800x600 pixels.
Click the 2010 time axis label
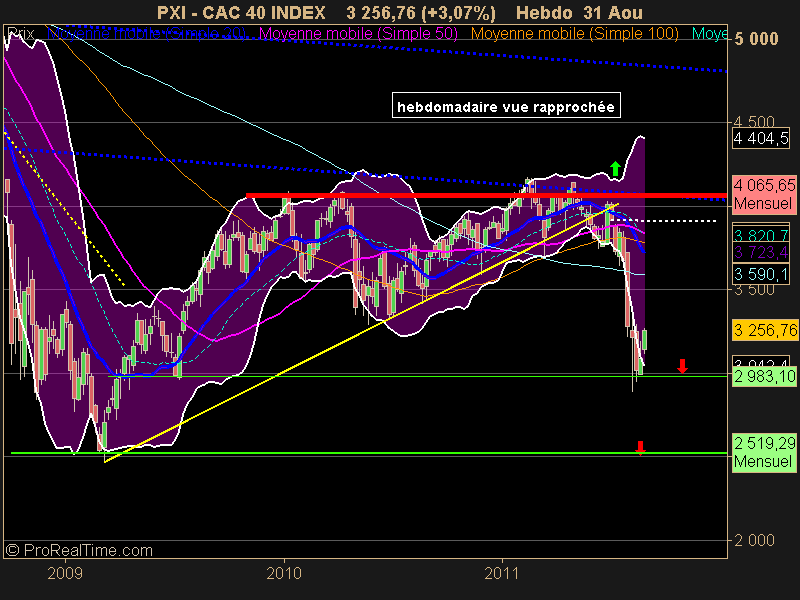pyautogui.click(x=284, y=573)
